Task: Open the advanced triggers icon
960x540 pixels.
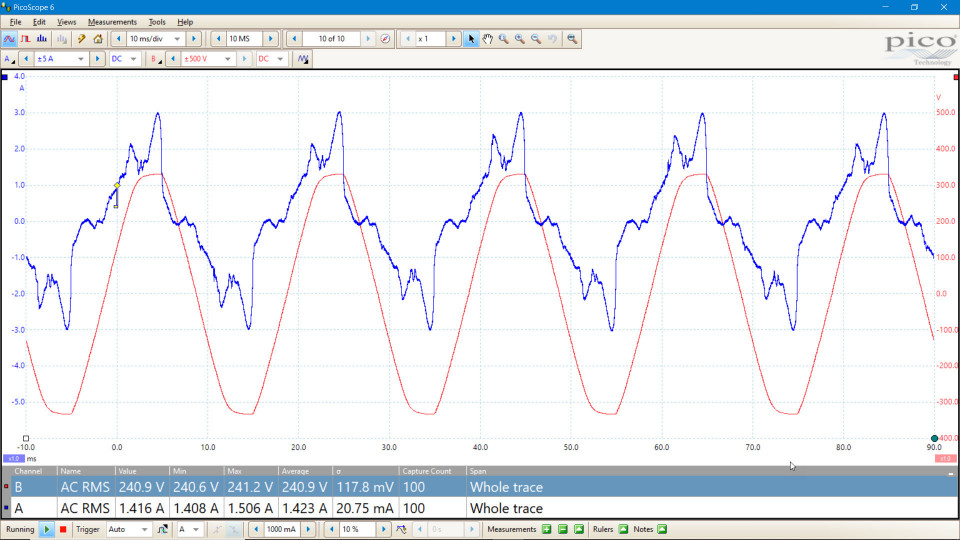Action: 163,529
